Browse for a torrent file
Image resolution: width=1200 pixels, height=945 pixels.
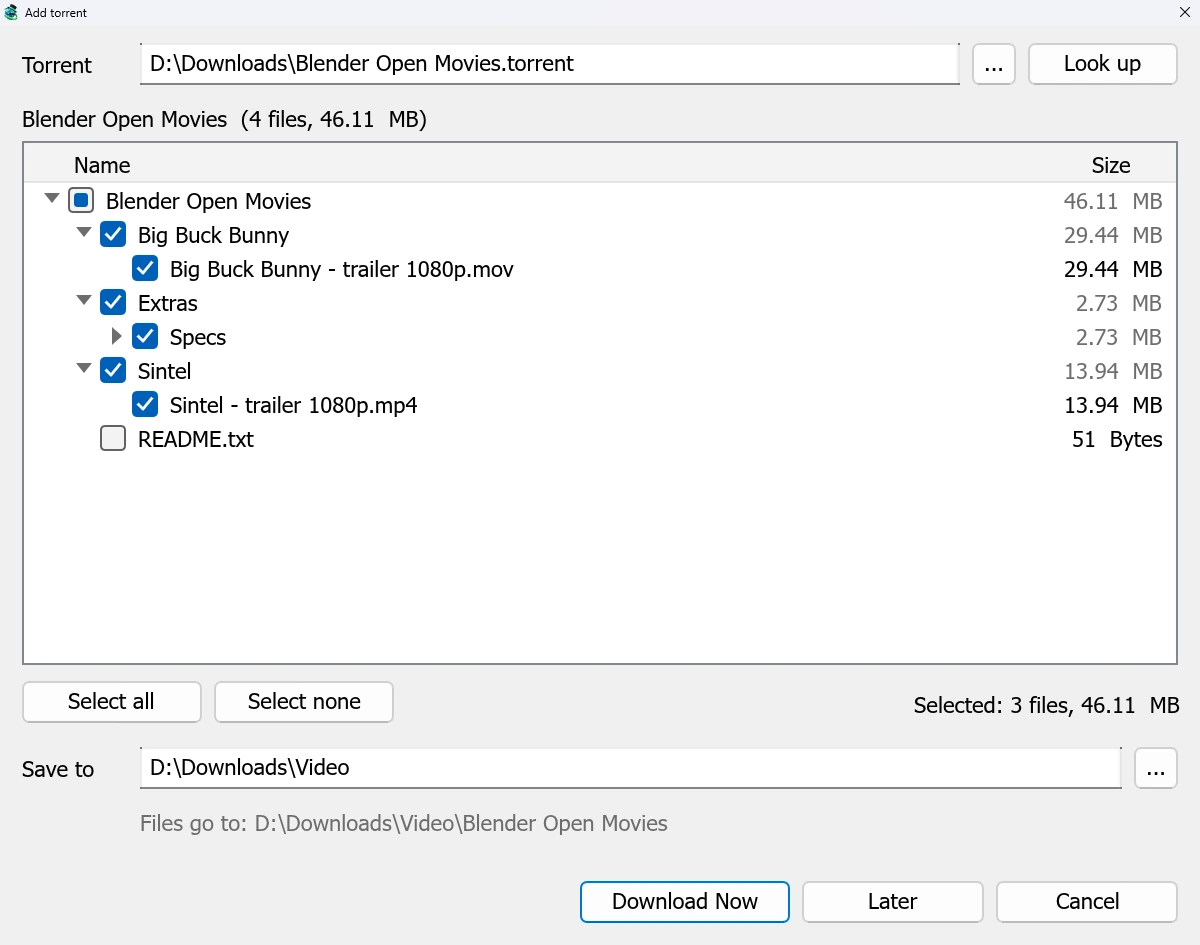pos(994,64)
